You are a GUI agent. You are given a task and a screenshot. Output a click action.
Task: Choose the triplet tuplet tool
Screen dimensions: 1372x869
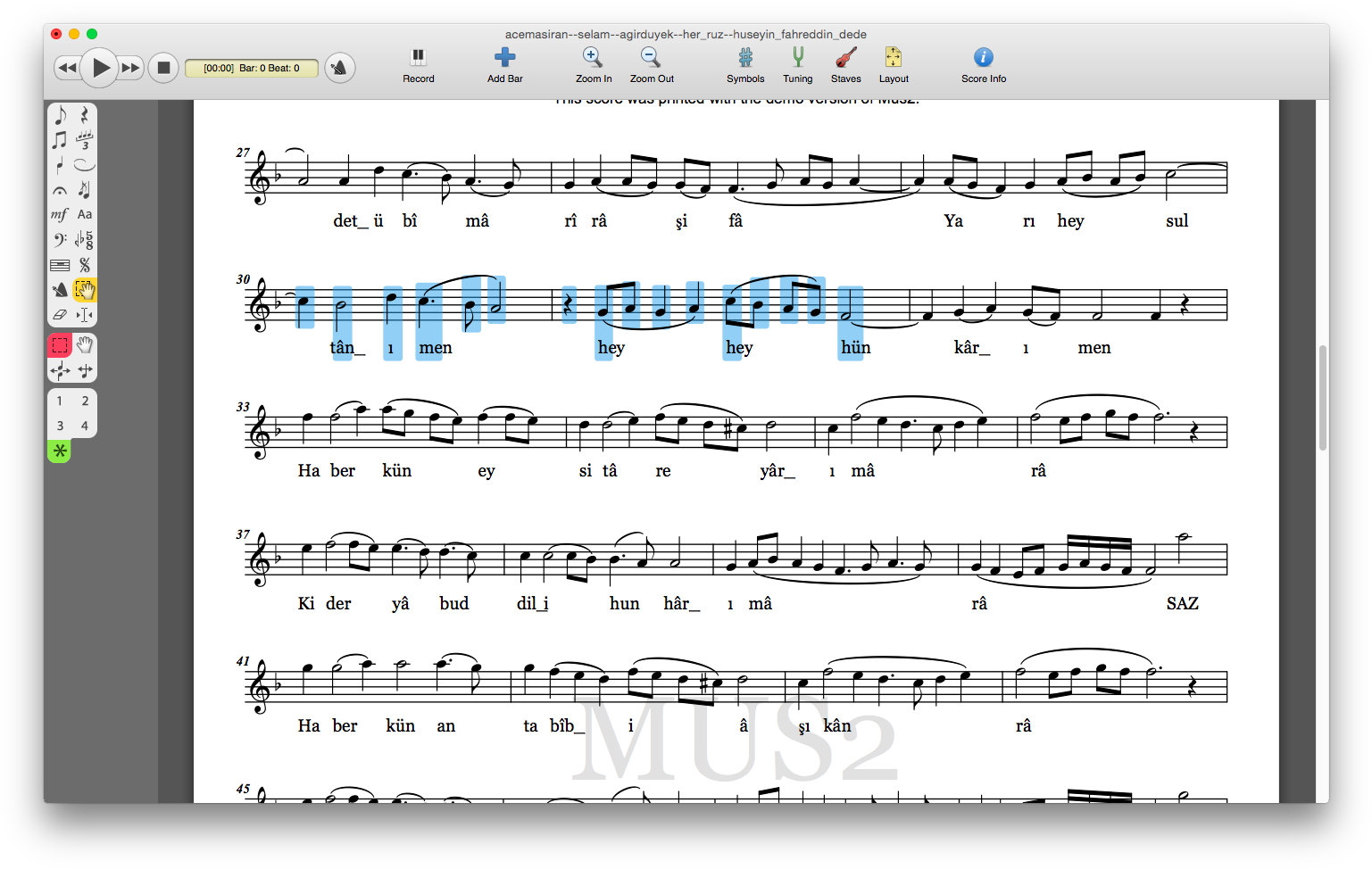(x=85, y=140)
